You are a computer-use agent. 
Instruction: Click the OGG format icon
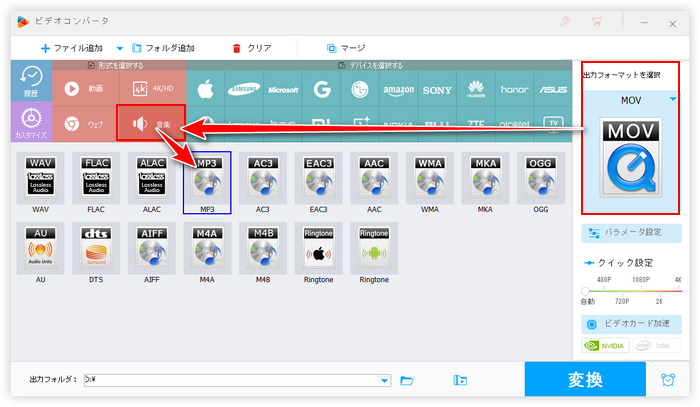542,181
